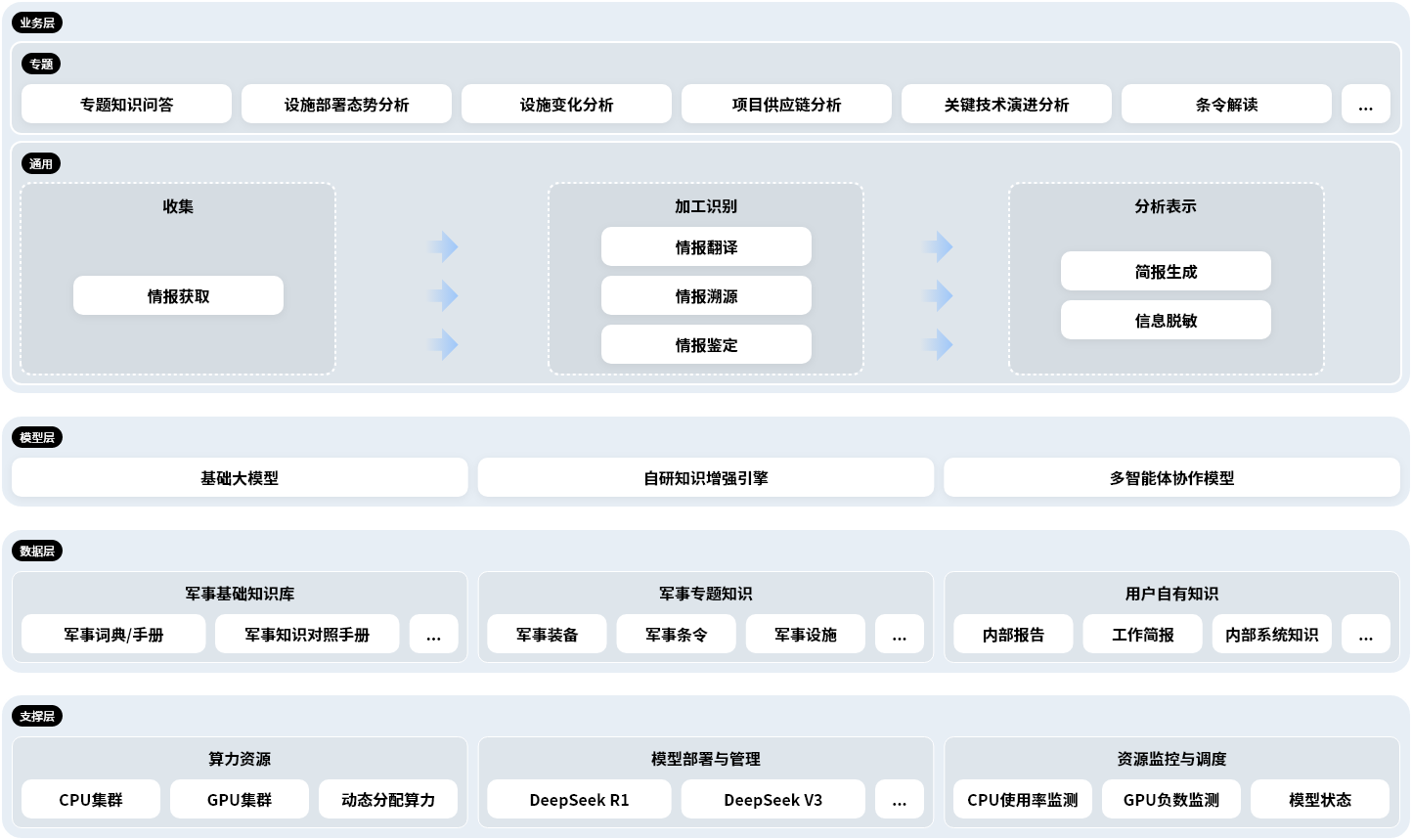Image resolution: width=1412 pixels, height=840 pixels.
Task: Click the 数据层 layer label
Action: [37, 551]
